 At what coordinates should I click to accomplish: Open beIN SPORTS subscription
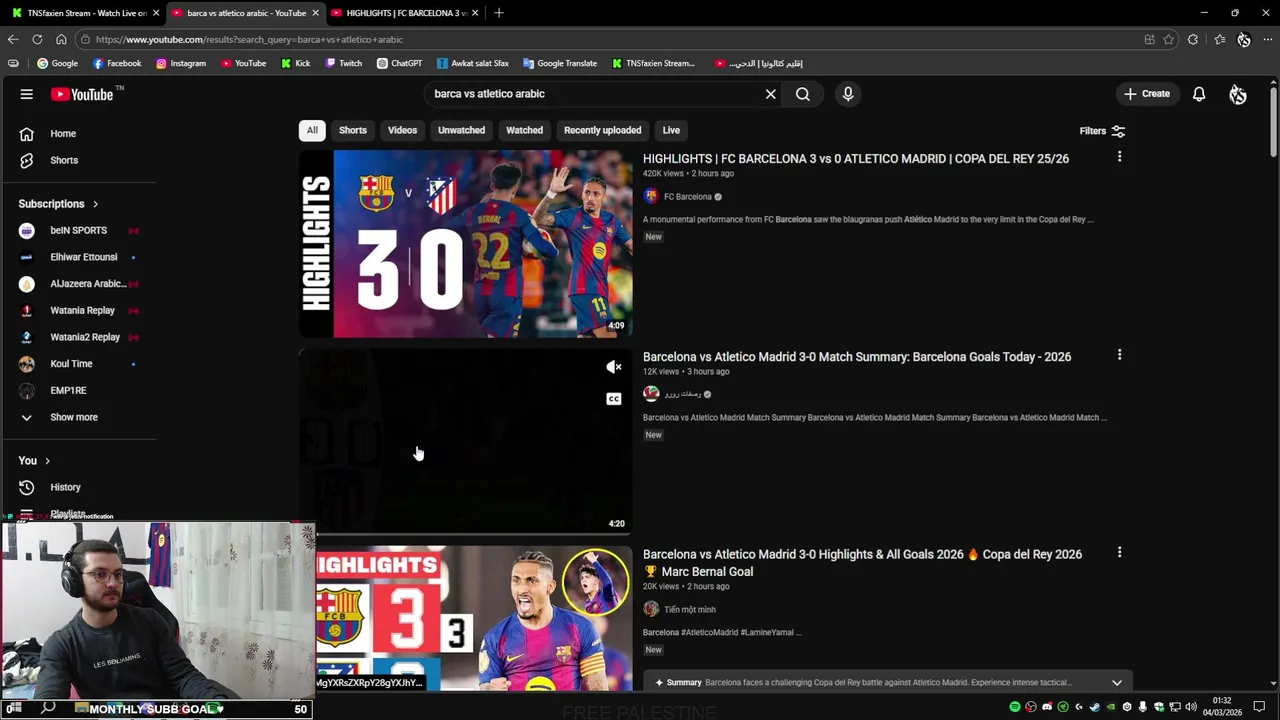pyautogui.click(x=78, y=230)
